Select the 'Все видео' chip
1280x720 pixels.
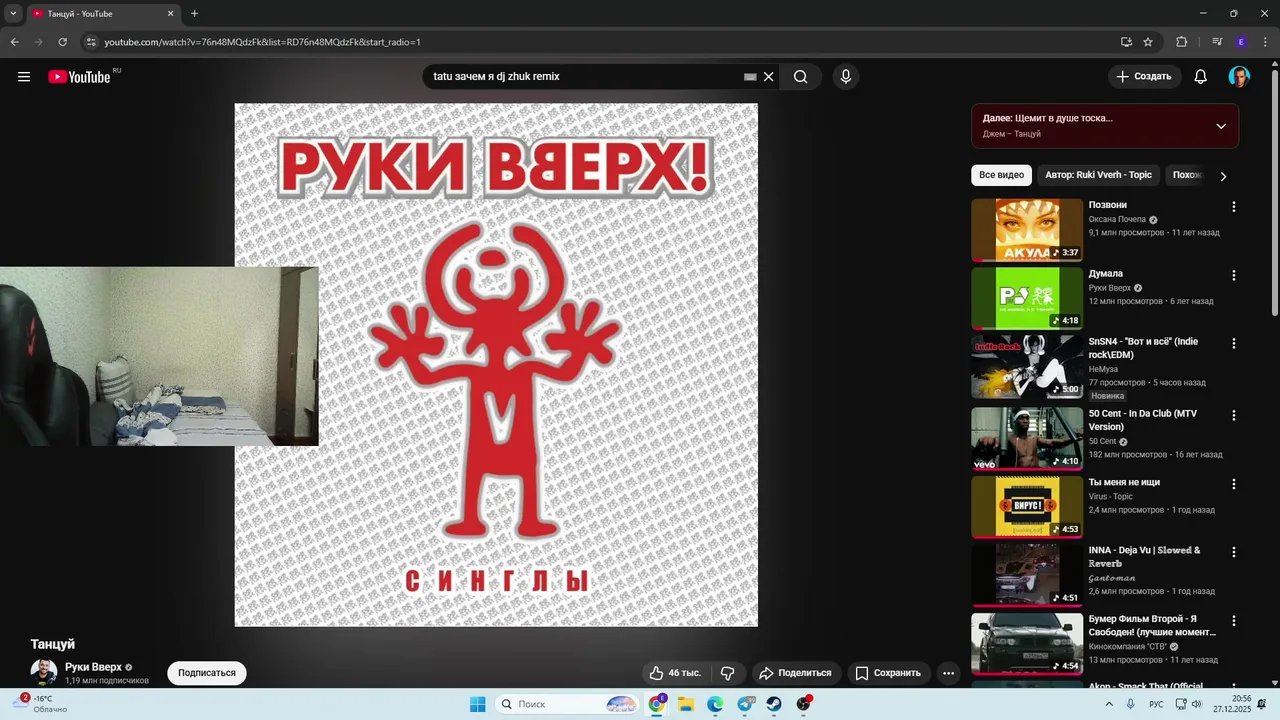click(1001, 175)
